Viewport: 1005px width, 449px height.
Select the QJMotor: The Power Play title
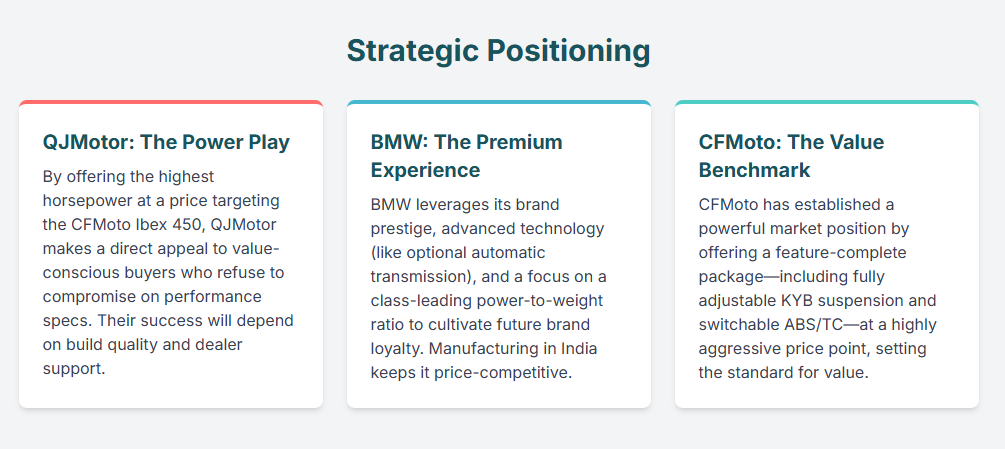pos(166,142)
